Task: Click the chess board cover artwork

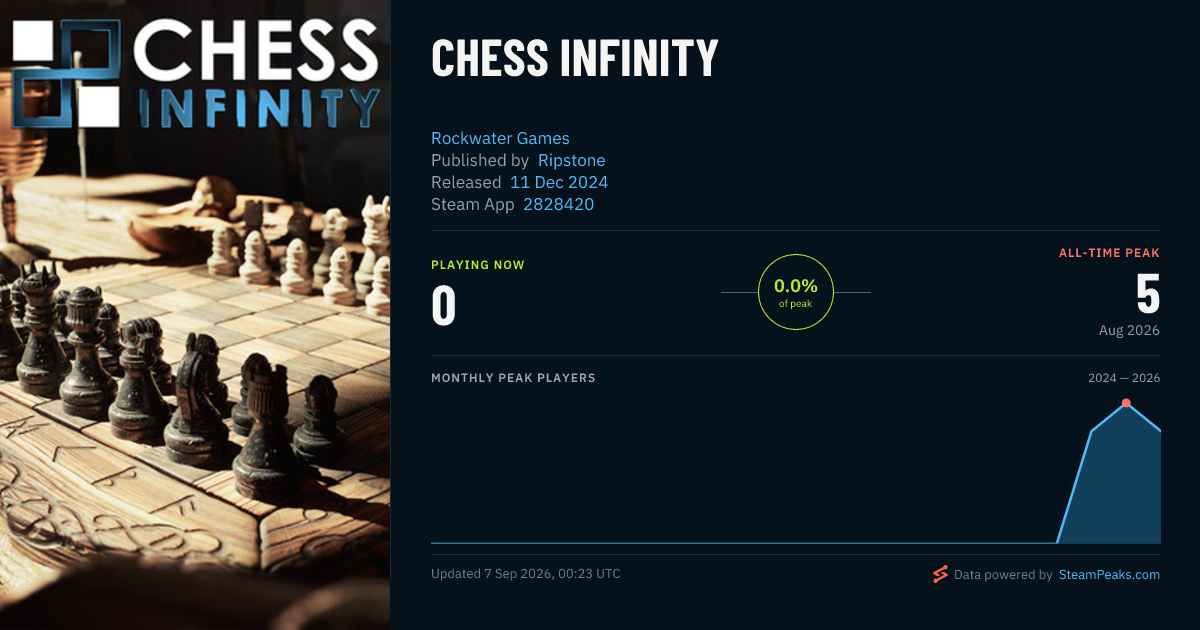Action: tap(195, 380)
